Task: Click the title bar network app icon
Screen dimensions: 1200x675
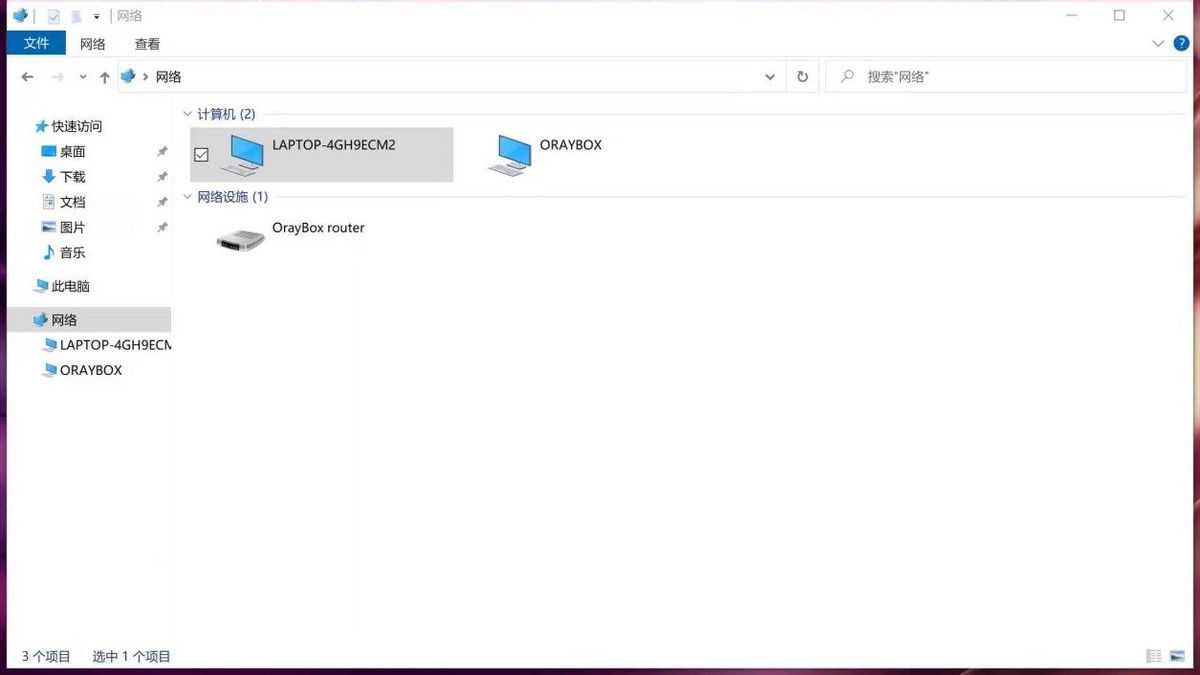Action: [20, 15]
